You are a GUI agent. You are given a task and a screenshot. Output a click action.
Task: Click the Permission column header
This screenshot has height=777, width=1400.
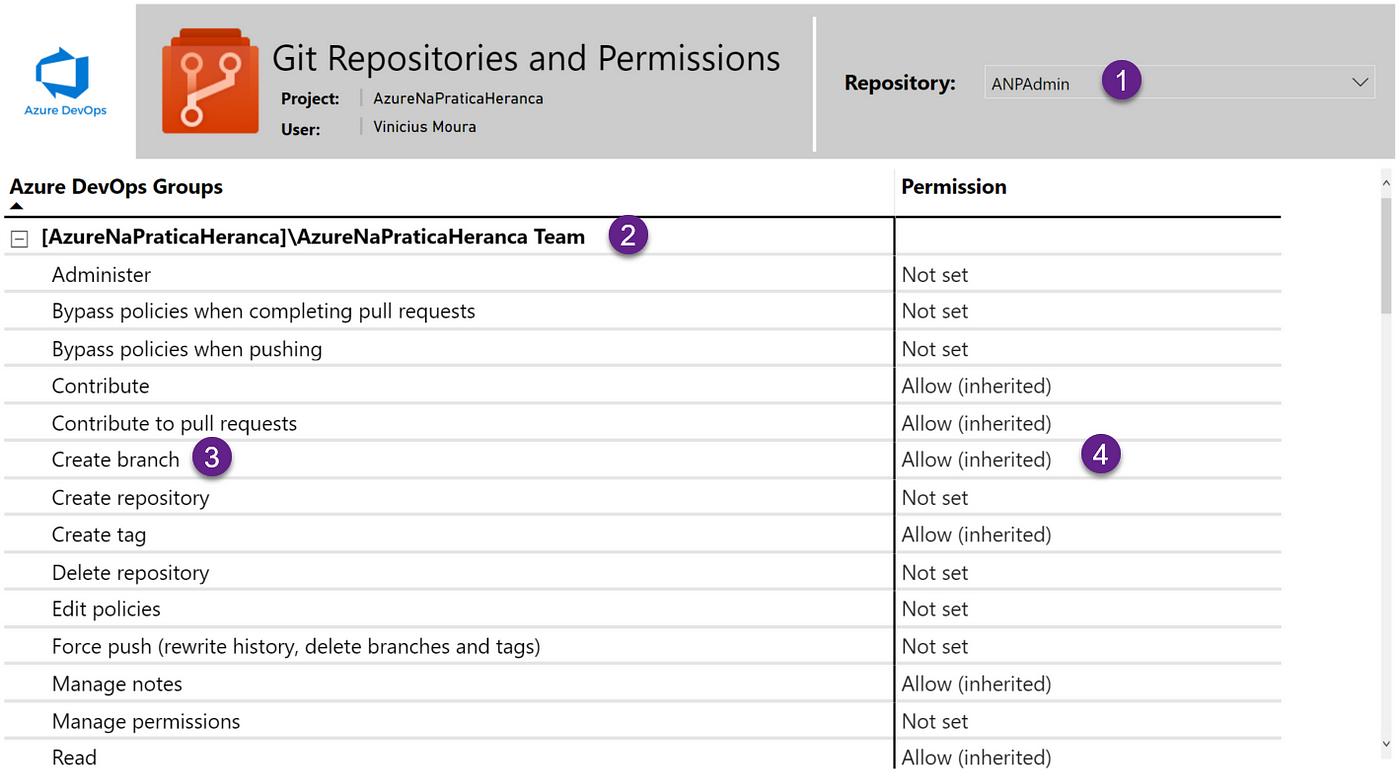(x=954, y=187)
